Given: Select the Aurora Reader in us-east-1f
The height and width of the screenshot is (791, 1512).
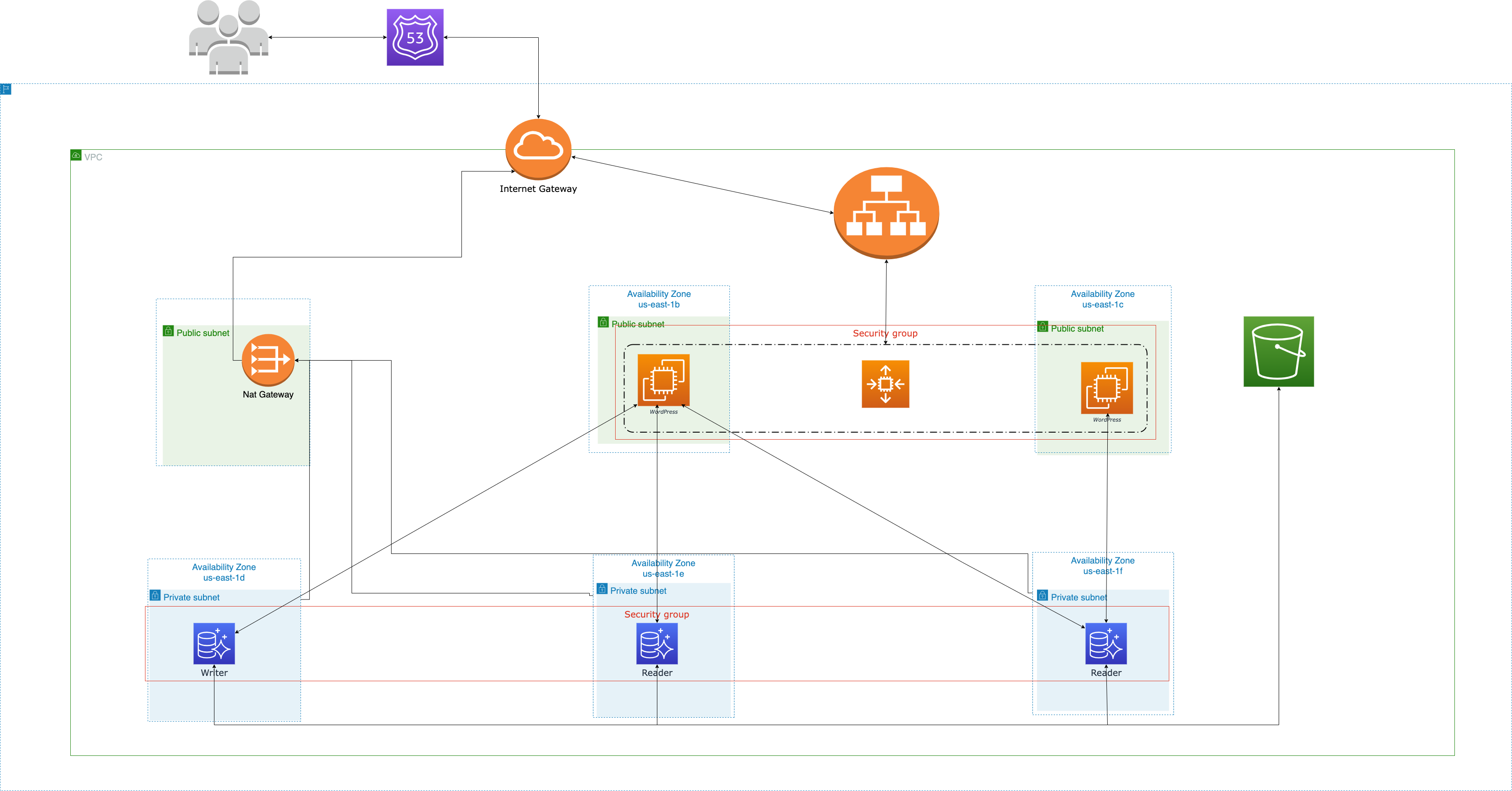Looking at the screenshot, I should (x=1106, y=643).
